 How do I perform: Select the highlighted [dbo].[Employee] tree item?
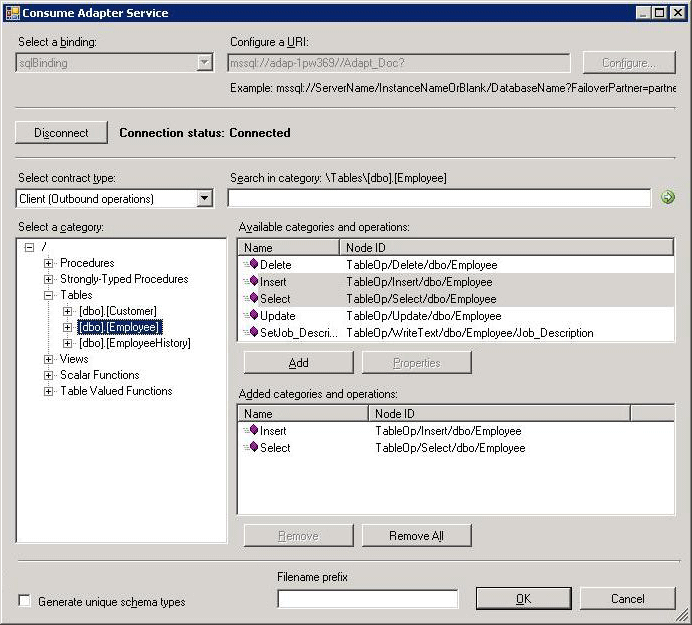click(120, 328)
